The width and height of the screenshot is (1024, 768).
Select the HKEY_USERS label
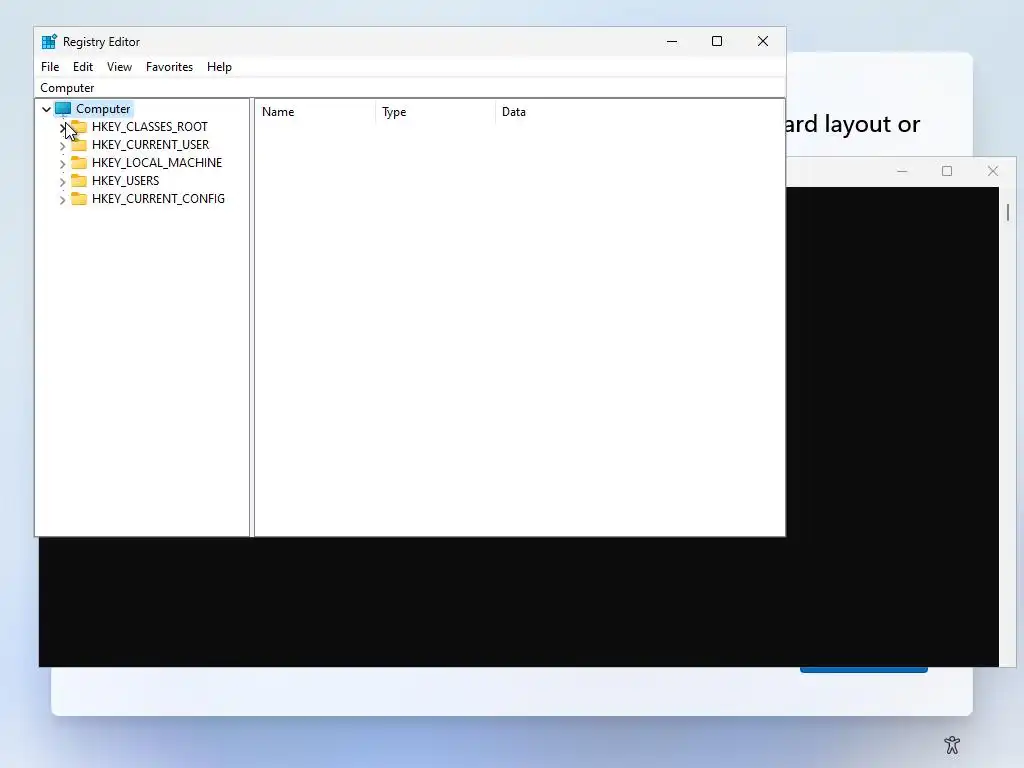pos(125,180)
